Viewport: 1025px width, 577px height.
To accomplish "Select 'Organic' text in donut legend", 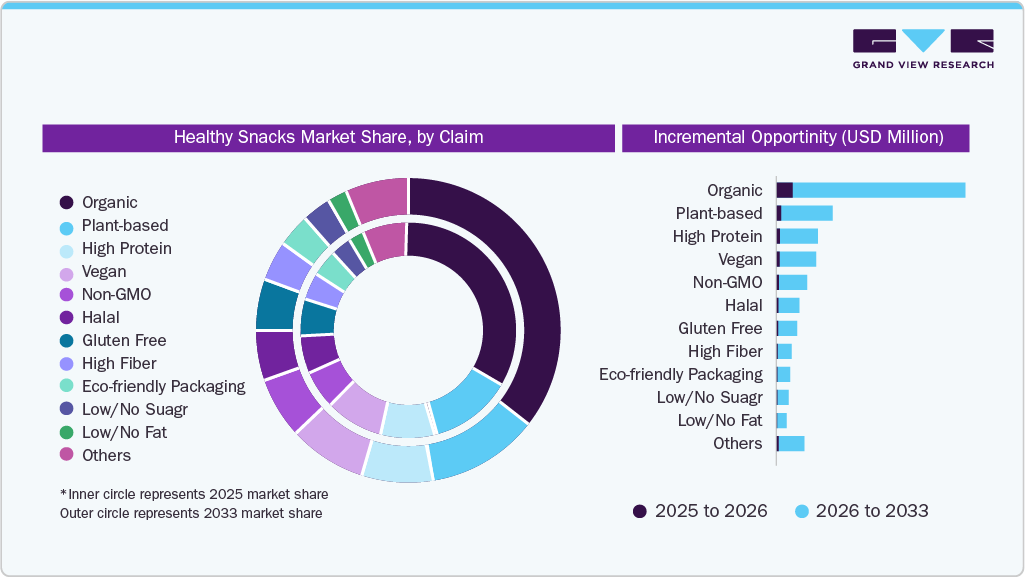I will pyautogui.click(x=110, y=203).
